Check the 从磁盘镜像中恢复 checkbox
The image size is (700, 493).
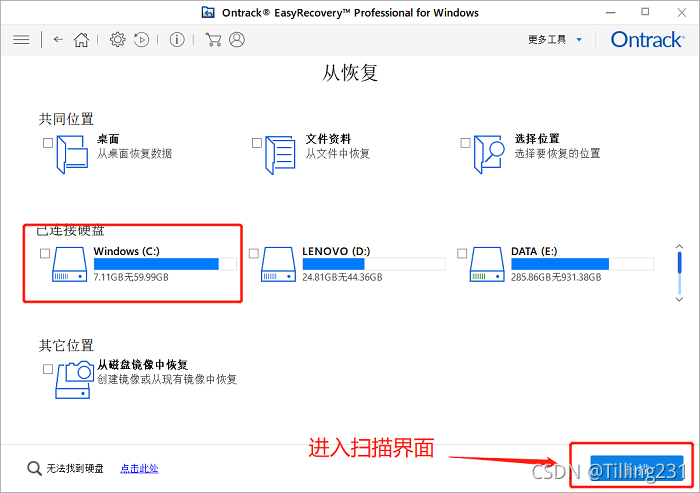48,369
